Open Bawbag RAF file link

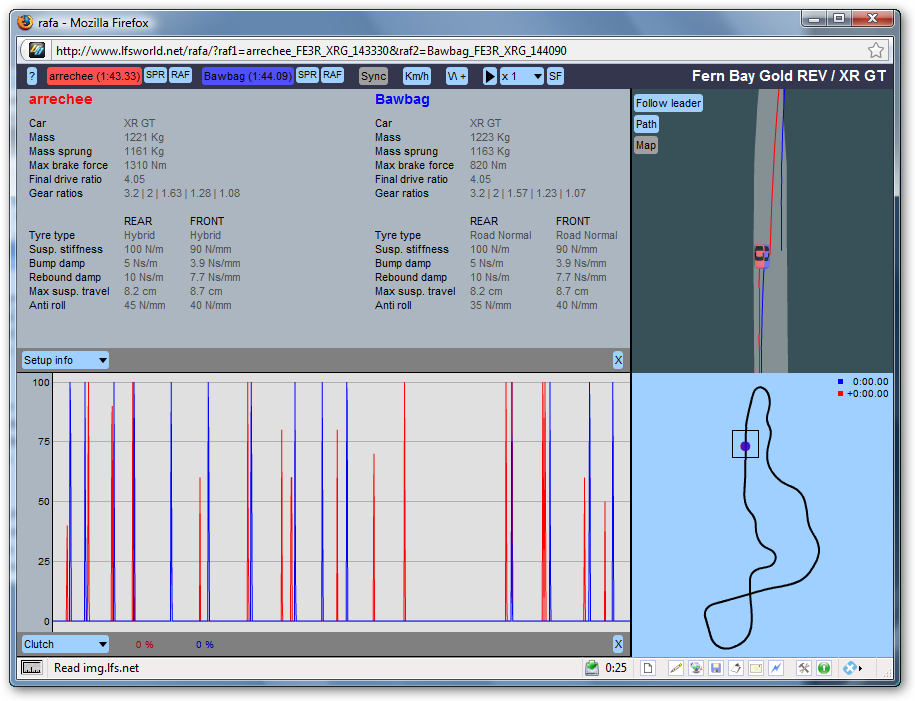tap(332, 75)
